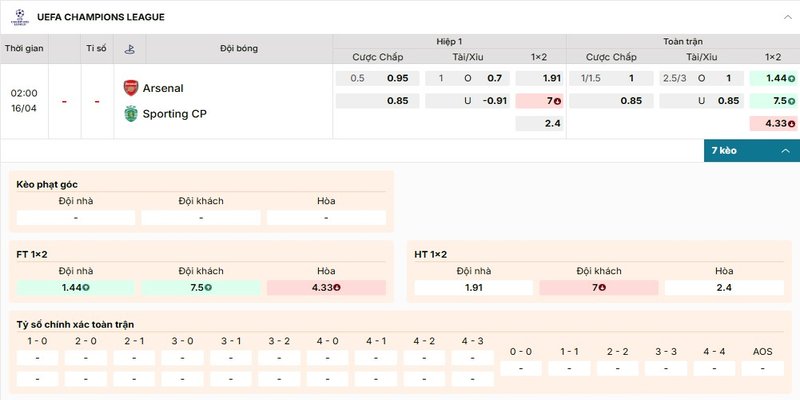This screenshot has height=400, width=800.
Task: Open the Arsenal team name link
Action: pyautogui.click(x=163, y=88)
